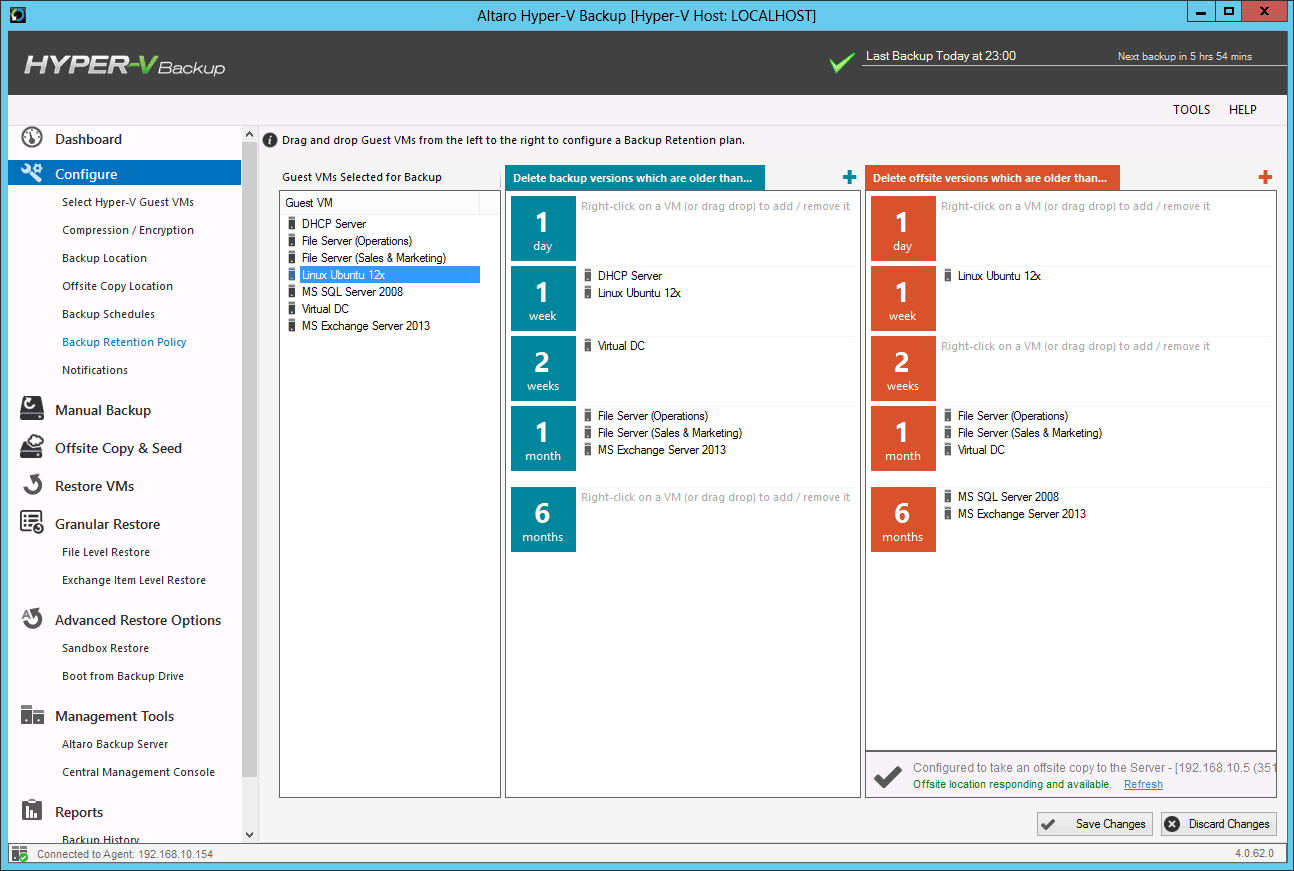
Task: Click the Guest VM column header
Action: [381, 203]
